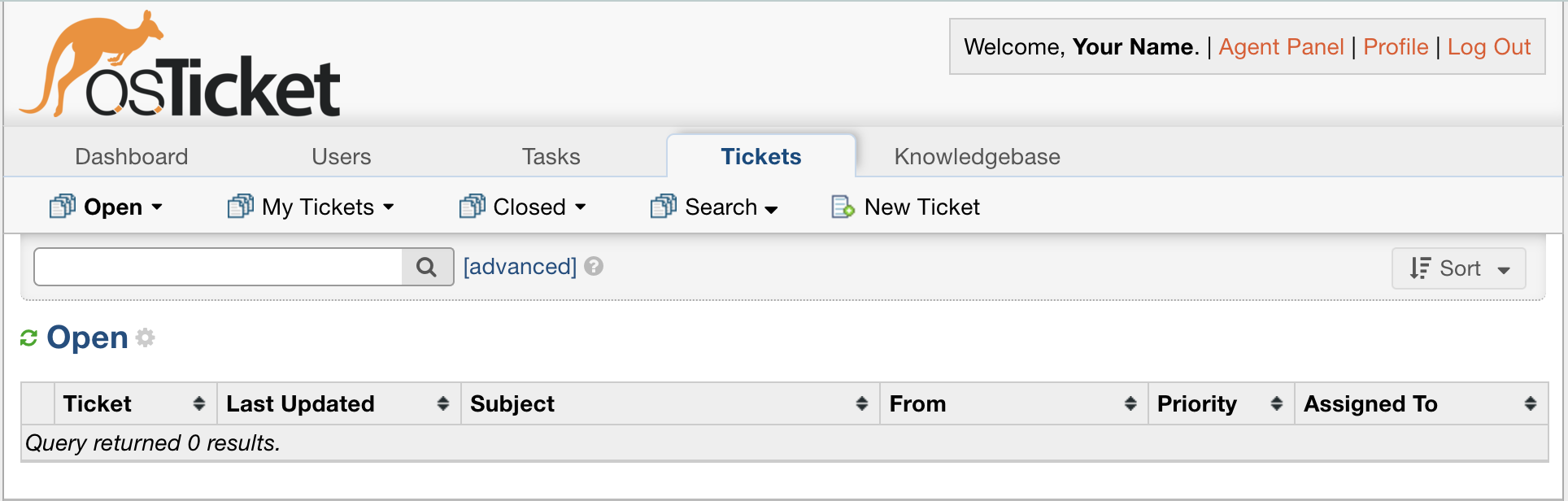This screenshot has height=501, width=1568.
Task: Click the magnifying glass search button
Action: 427,267
